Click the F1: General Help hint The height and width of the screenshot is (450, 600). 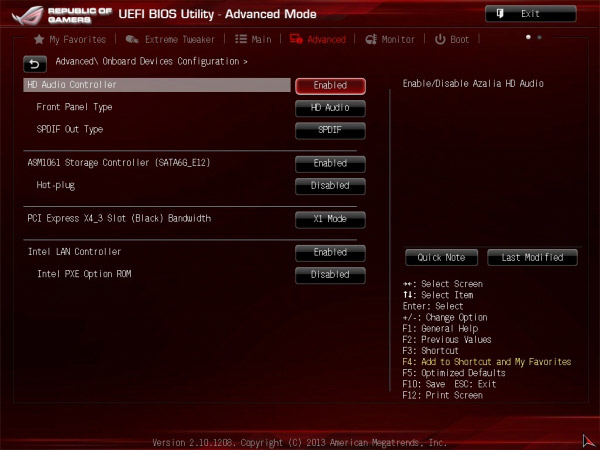[440, 328]
